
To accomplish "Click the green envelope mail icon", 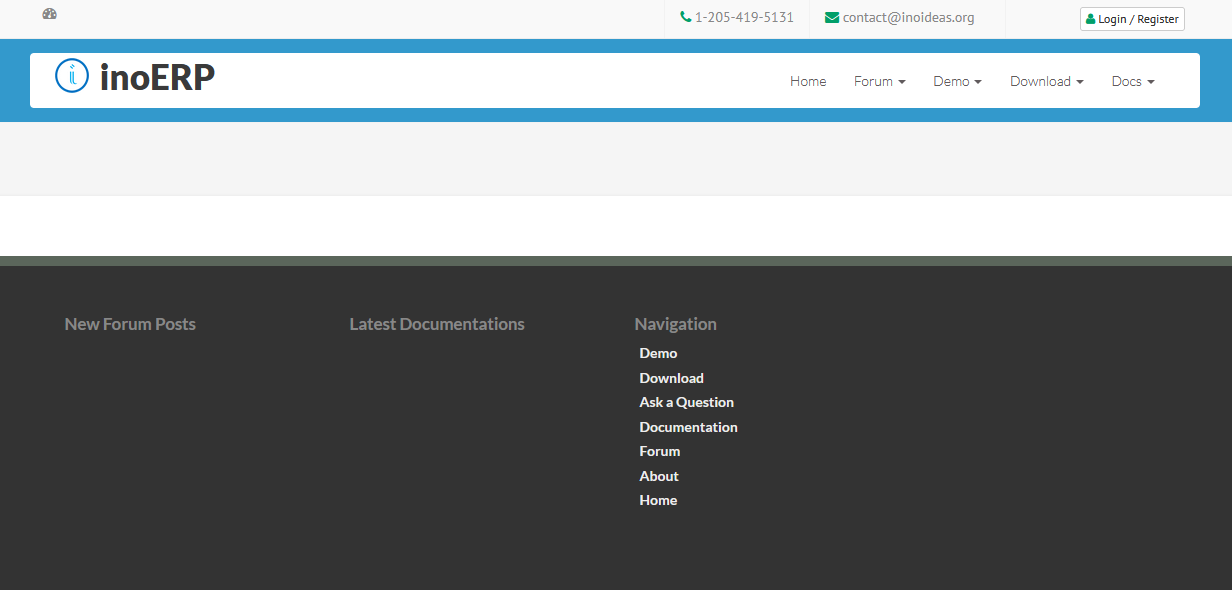I will coord(831,17).
